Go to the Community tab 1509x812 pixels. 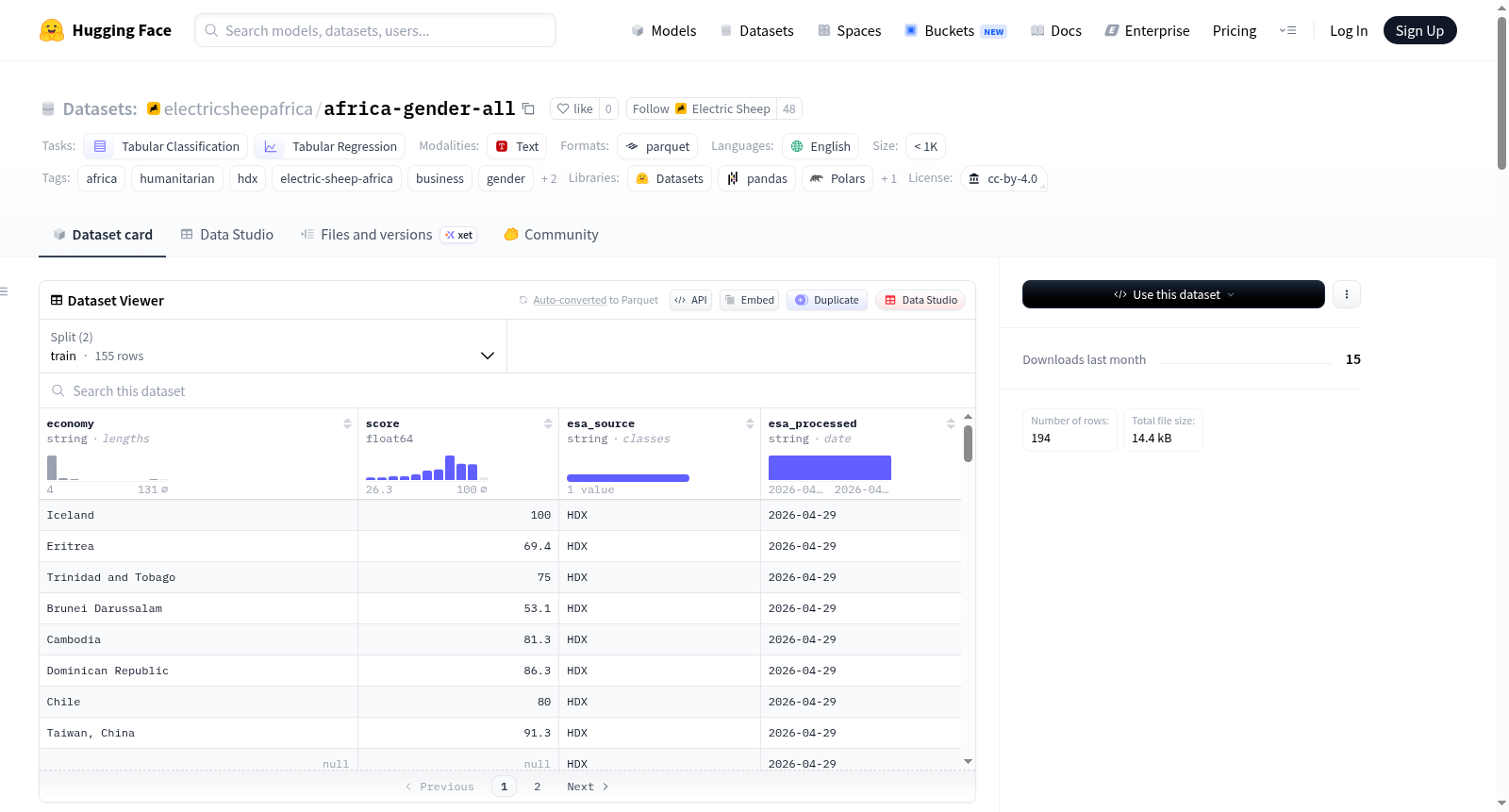pos(552,235)
